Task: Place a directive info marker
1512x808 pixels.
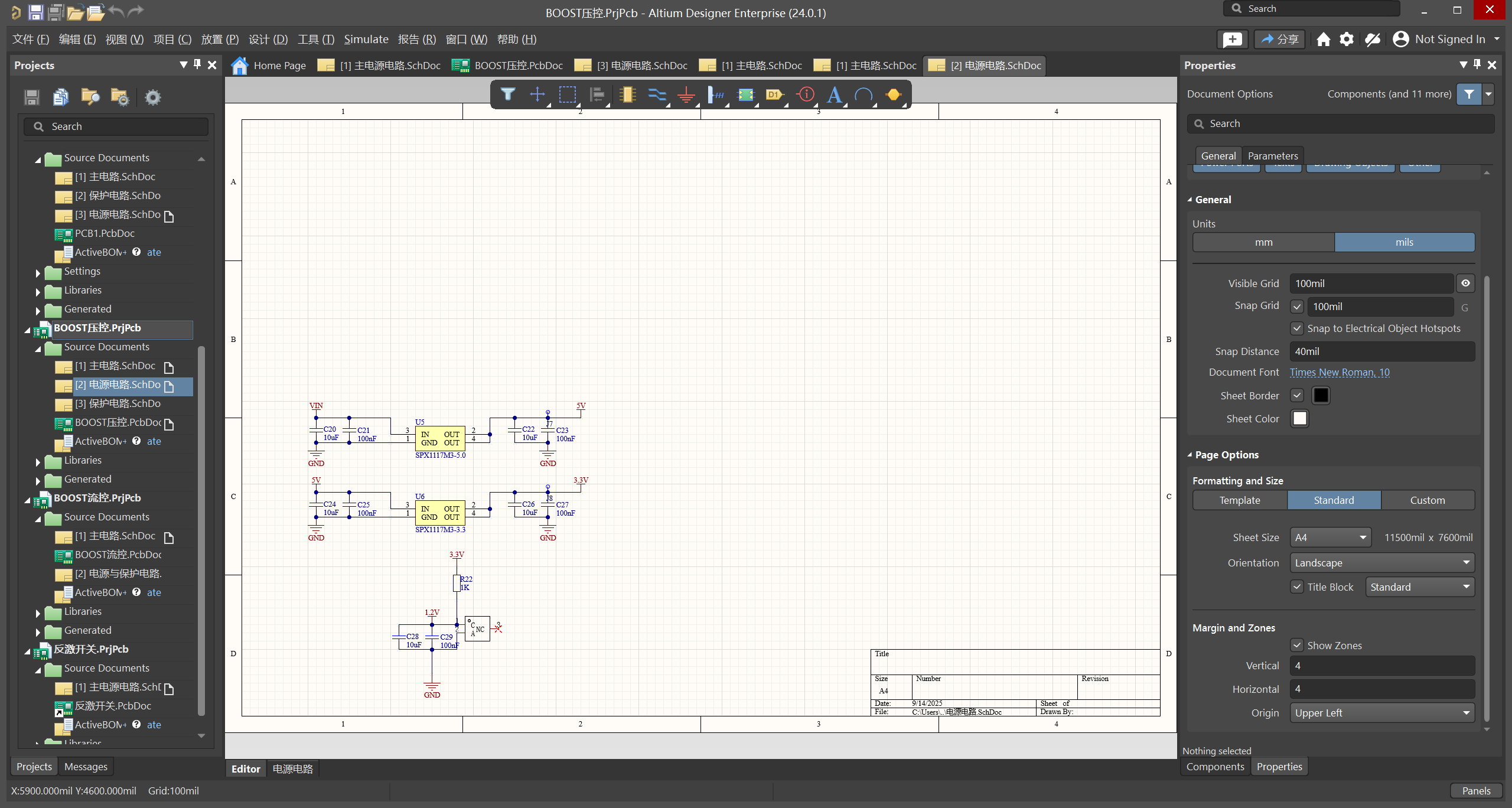Action: pos(806,95)
